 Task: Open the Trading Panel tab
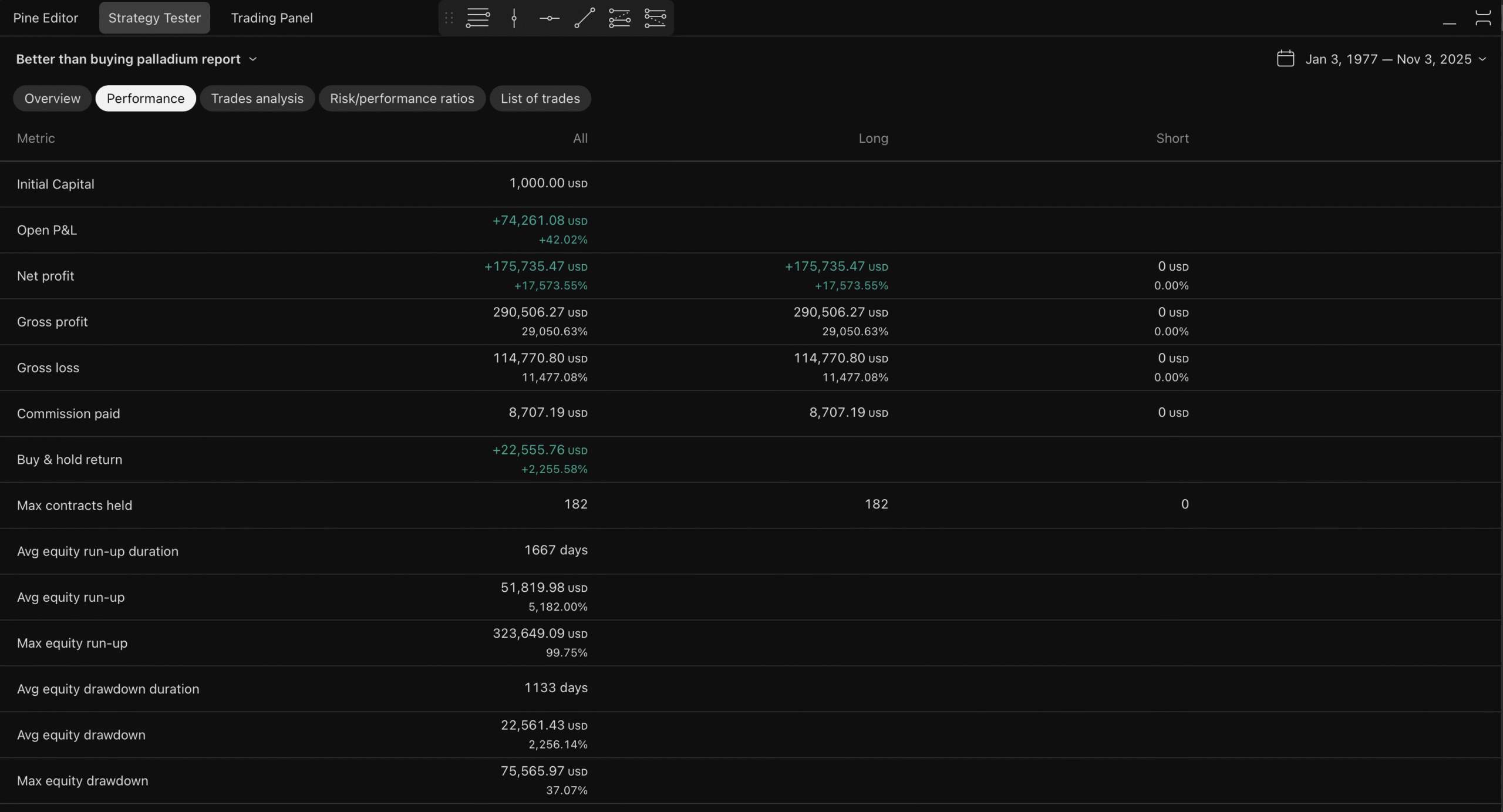272,18
